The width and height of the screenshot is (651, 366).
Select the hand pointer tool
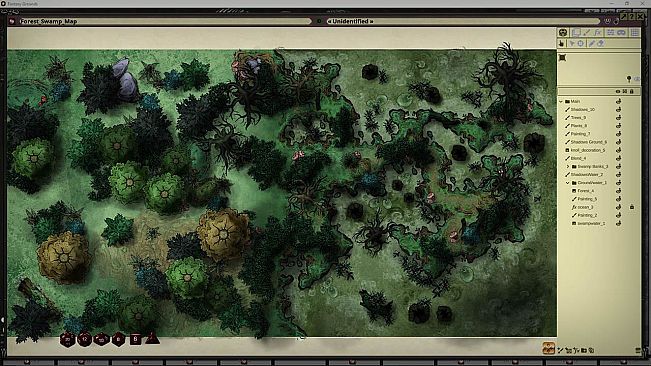click(x=562, y=43)
